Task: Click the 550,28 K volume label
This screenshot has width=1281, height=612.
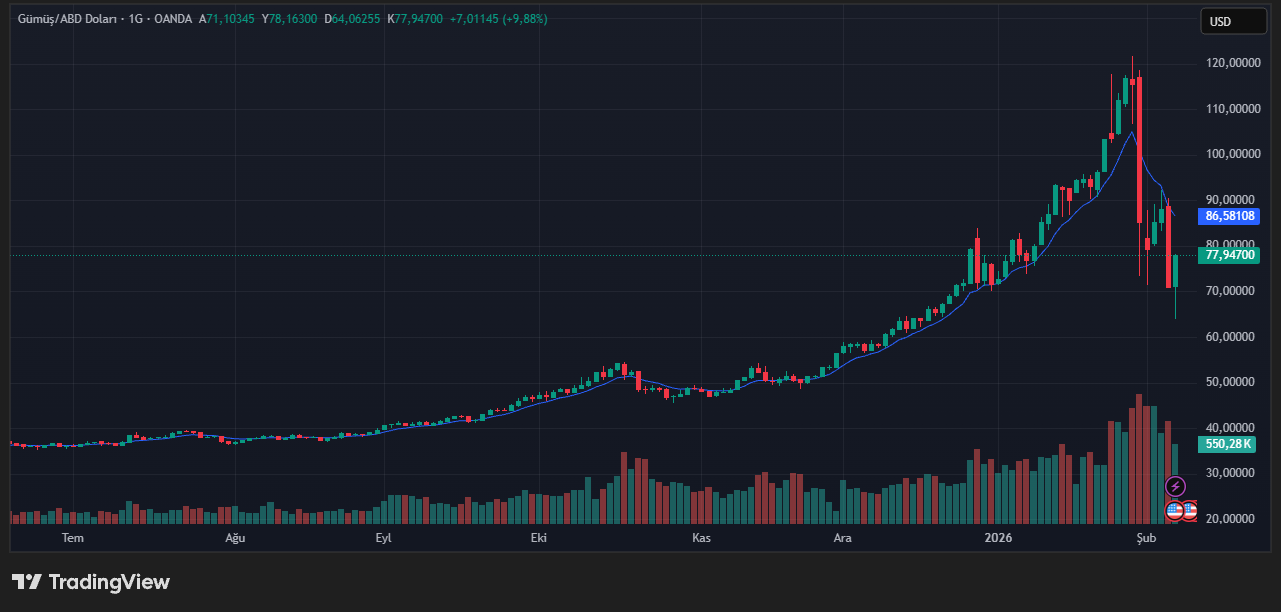Action: click(1229, 444)
